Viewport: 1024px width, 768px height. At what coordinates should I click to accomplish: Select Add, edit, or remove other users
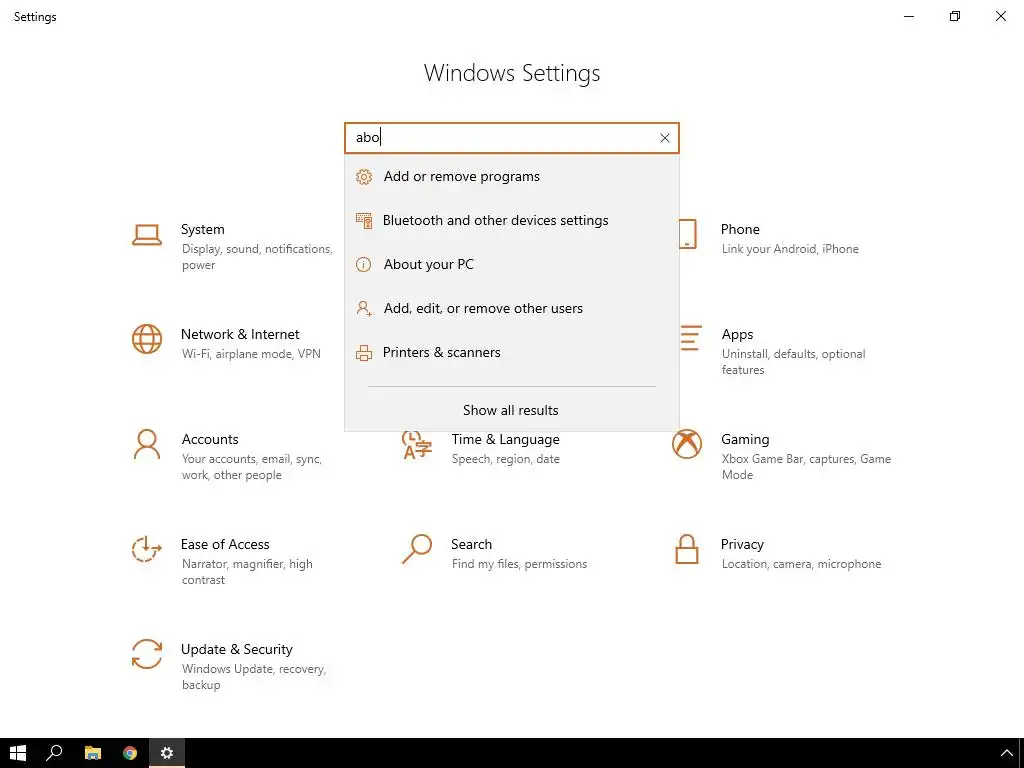tap(512, 308)
